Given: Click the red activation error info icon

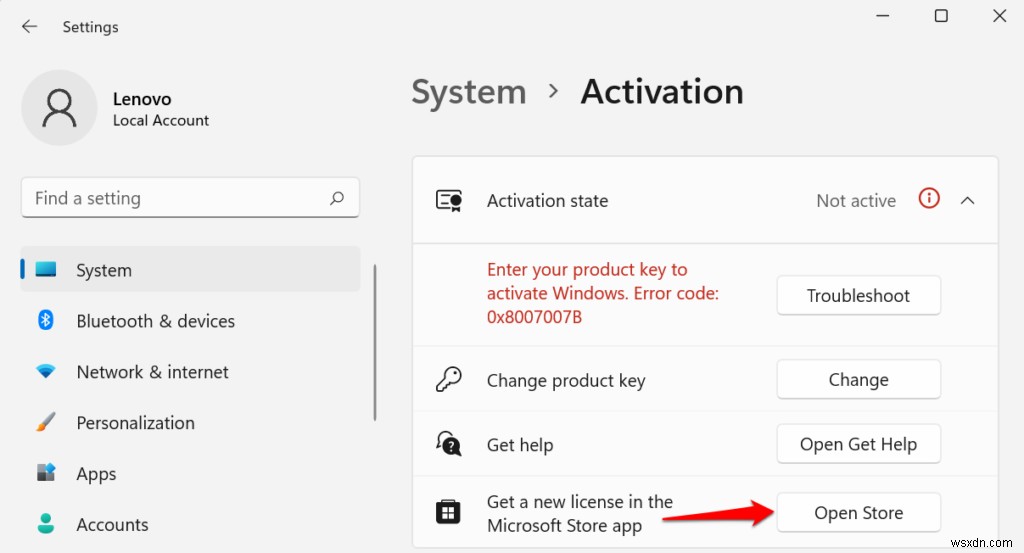Looking at the screenshot, I should click(929, 199).
